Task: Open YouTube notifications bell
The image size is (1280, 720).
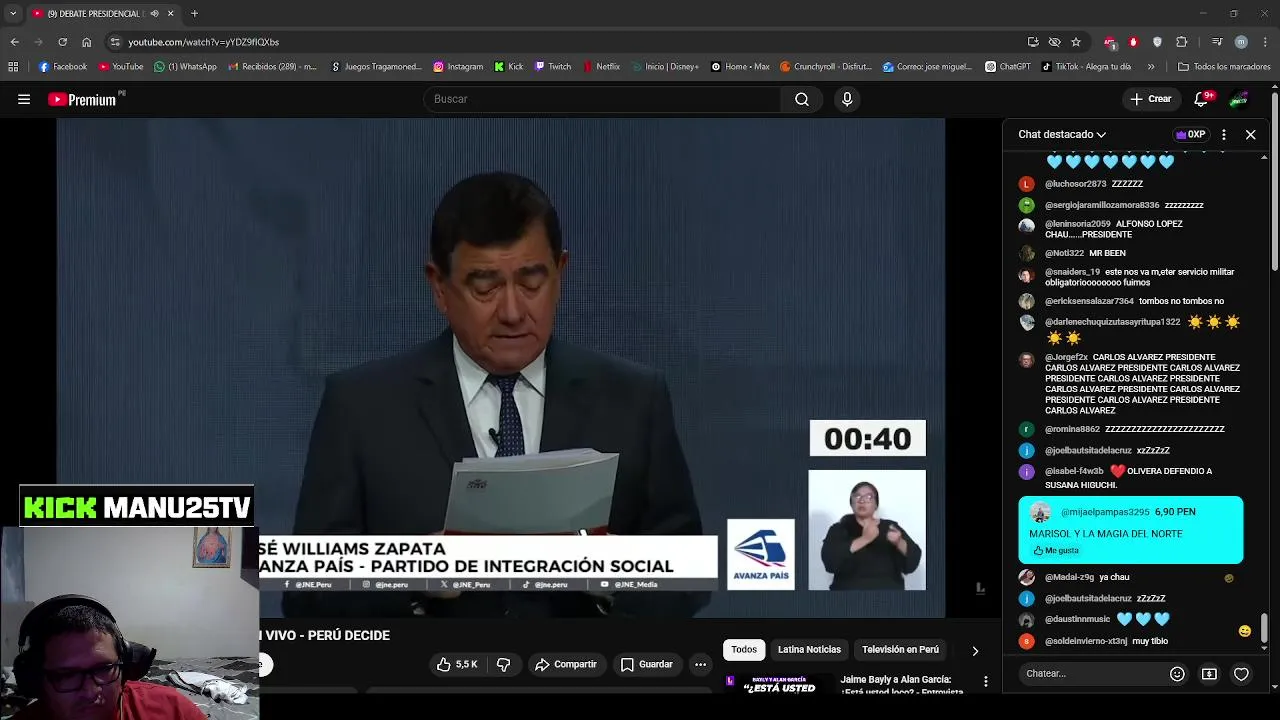Action: [x=1202, y=99]
